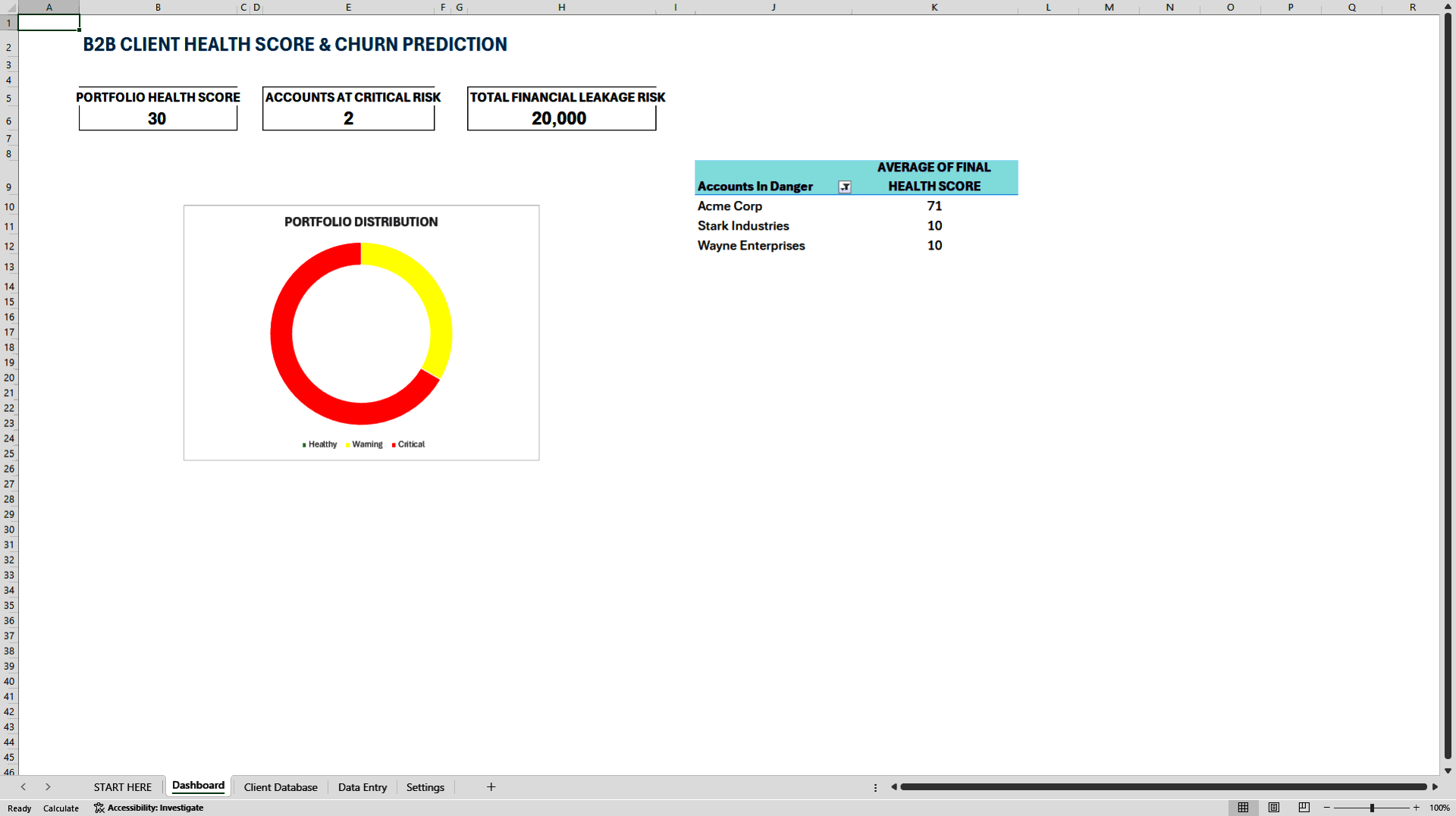The image size is (1456, 816).
Task: Click the next sheet navigation arrow
Action: 48,787
